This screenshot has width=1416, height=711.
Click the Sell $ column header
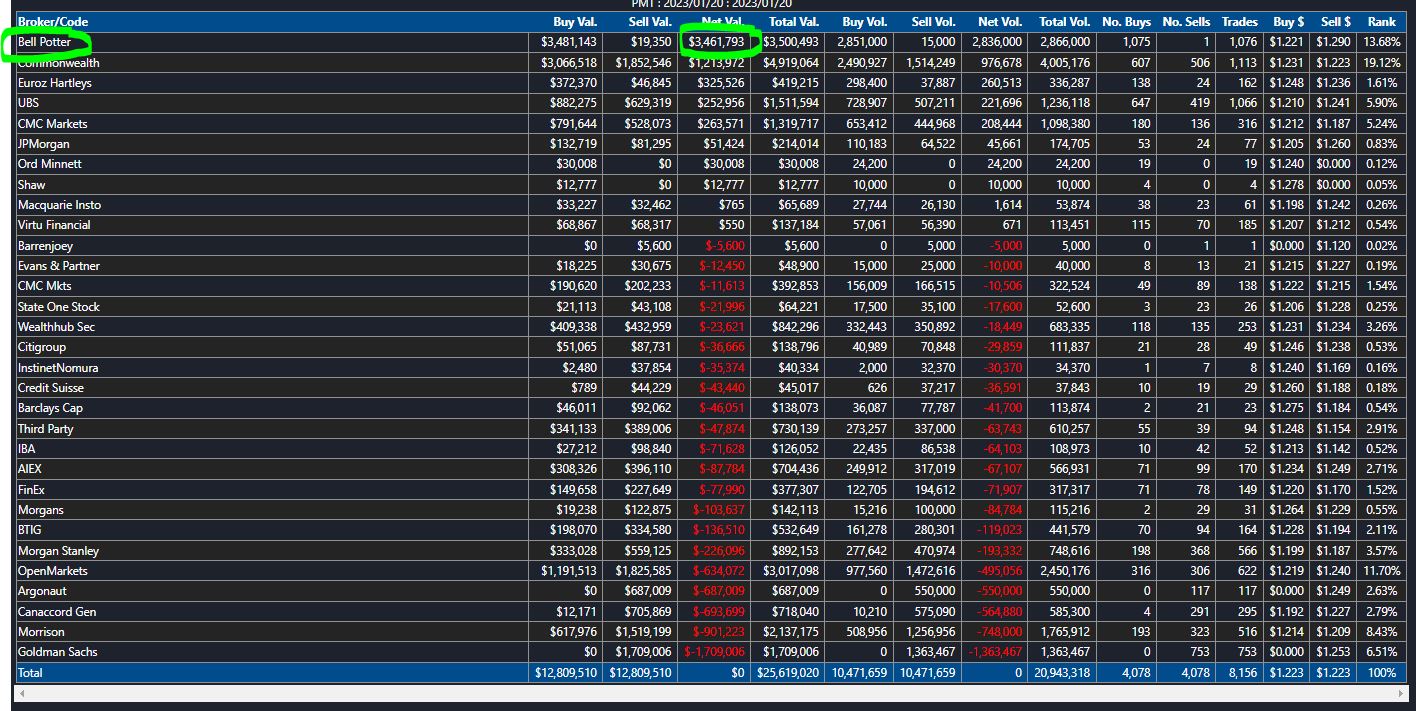tap(1336, 22)
